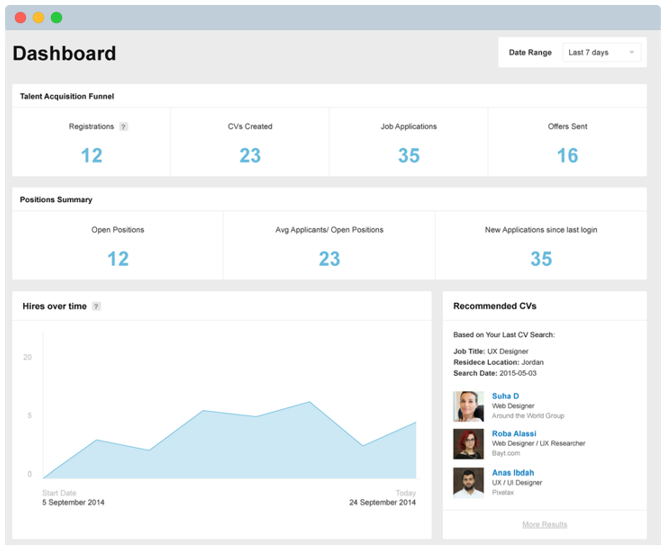668x553 pixels.
Task: Open the Last 7 days date range dropdown
Action: click(x=602, y=52)
